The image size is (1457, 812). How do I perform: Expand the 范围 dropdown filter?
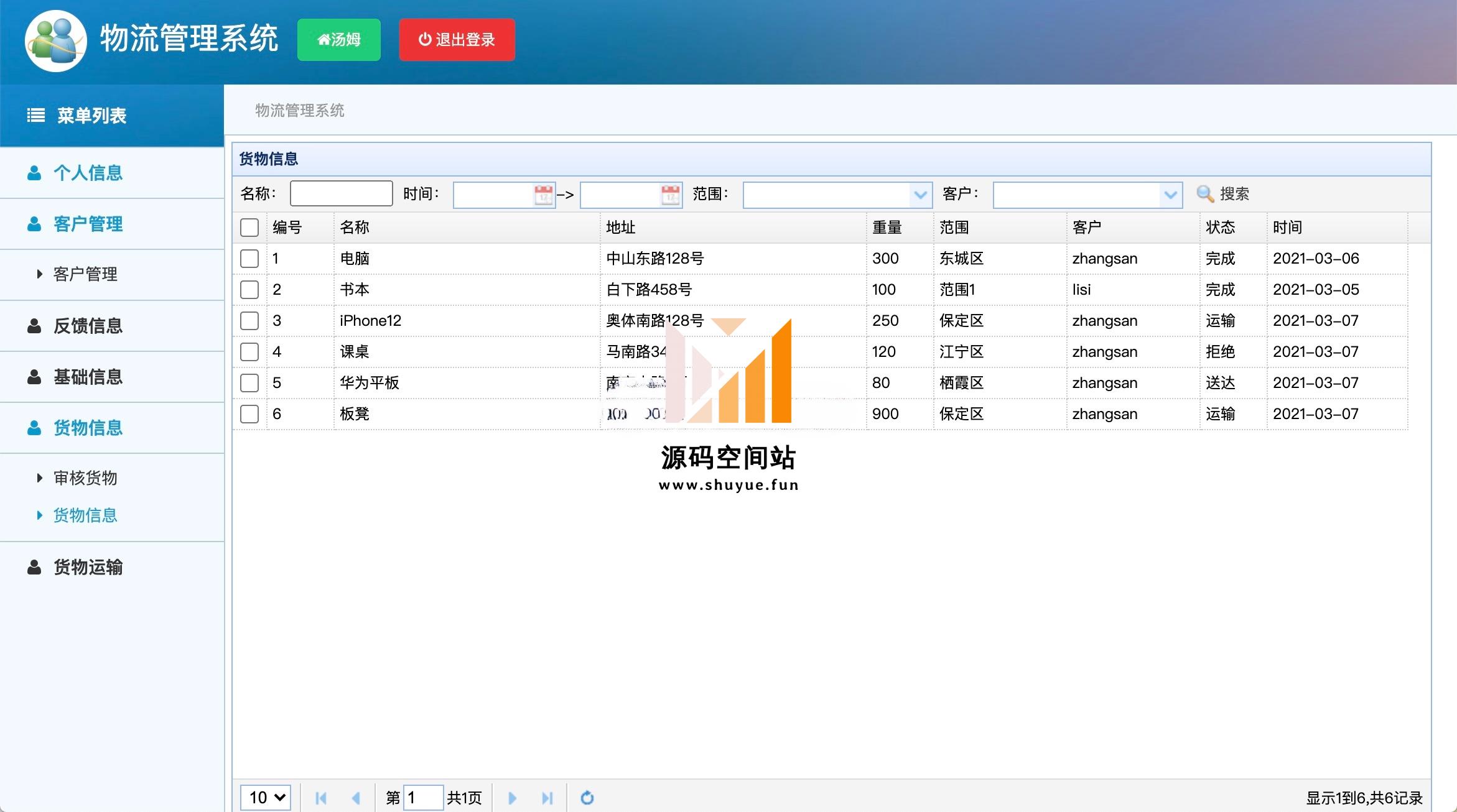click(920, 195)
